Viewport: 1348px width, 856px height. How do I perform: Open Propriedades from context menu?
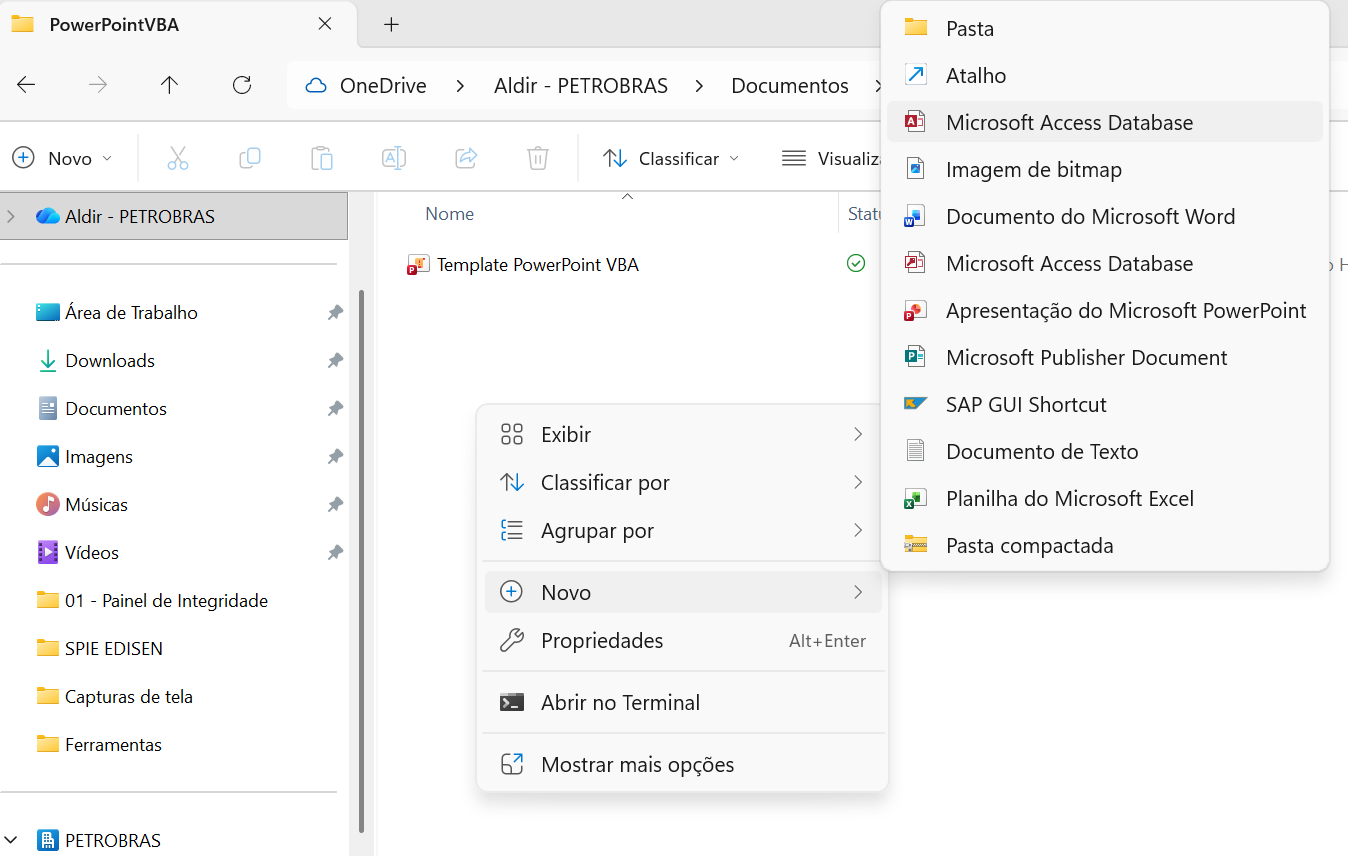tap(601, 640)
